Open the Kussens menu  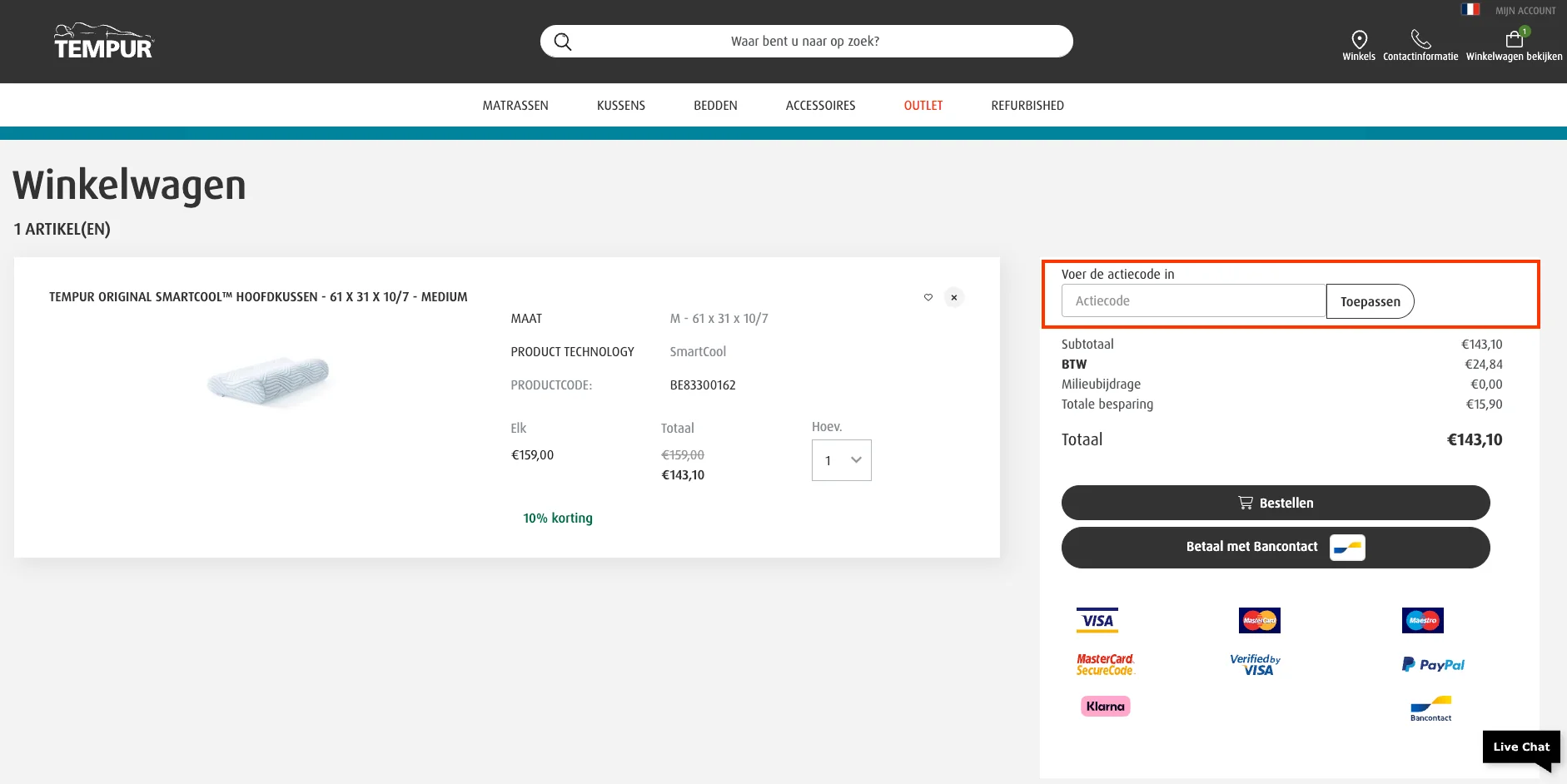tap(621, 106)
